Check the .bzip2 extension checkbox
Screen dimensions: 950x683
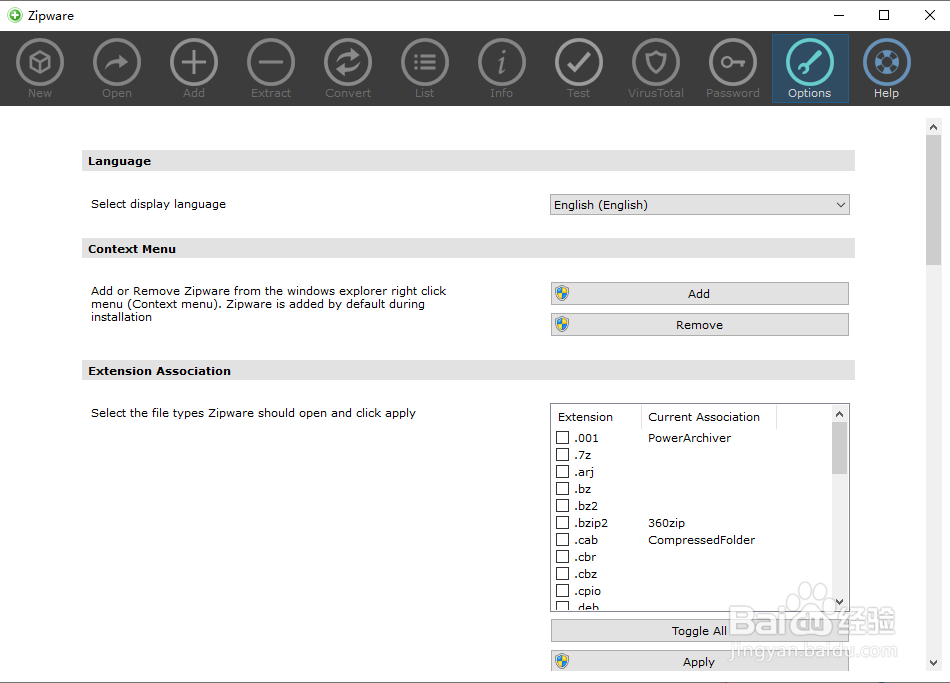coord(563,522)
